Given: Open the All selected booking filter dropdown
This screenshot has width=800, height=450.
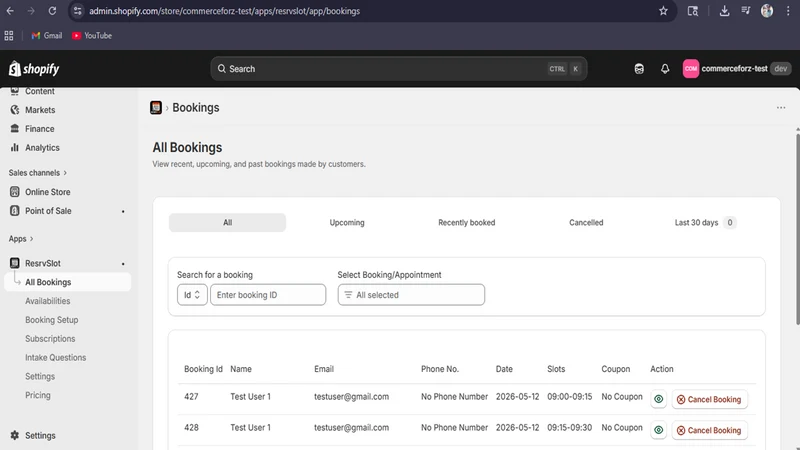Looking at the screenshot, I should point(411,295).
